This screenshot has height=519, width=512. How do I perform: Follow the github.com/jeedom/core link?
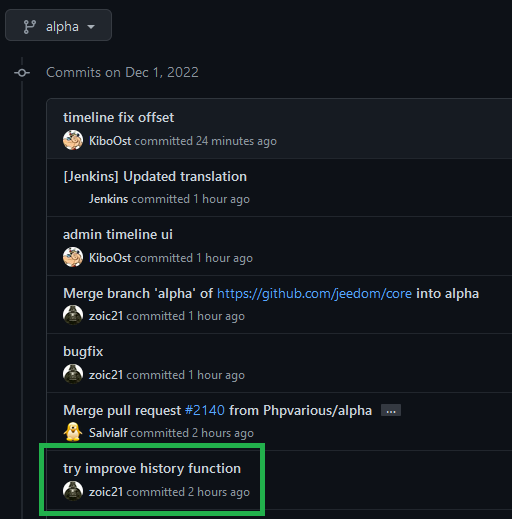(314, 293)
